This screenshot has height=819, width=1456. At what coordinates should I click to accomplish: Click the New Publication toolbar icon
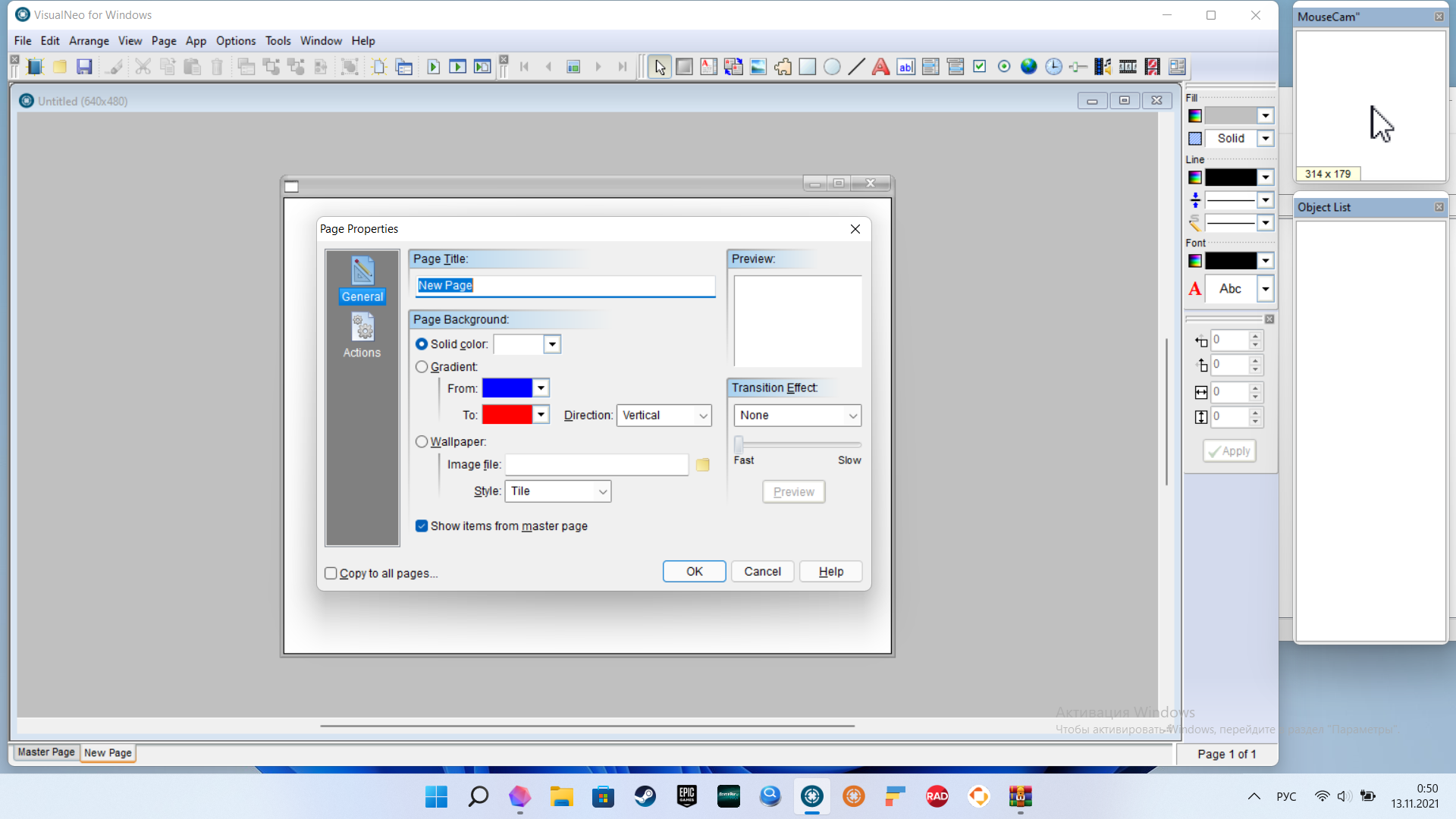(35, 67)
